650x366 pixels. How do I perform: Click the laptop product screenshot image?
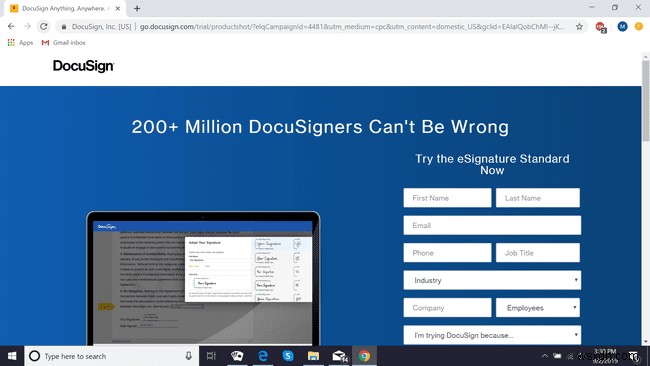tap(203, 278)
